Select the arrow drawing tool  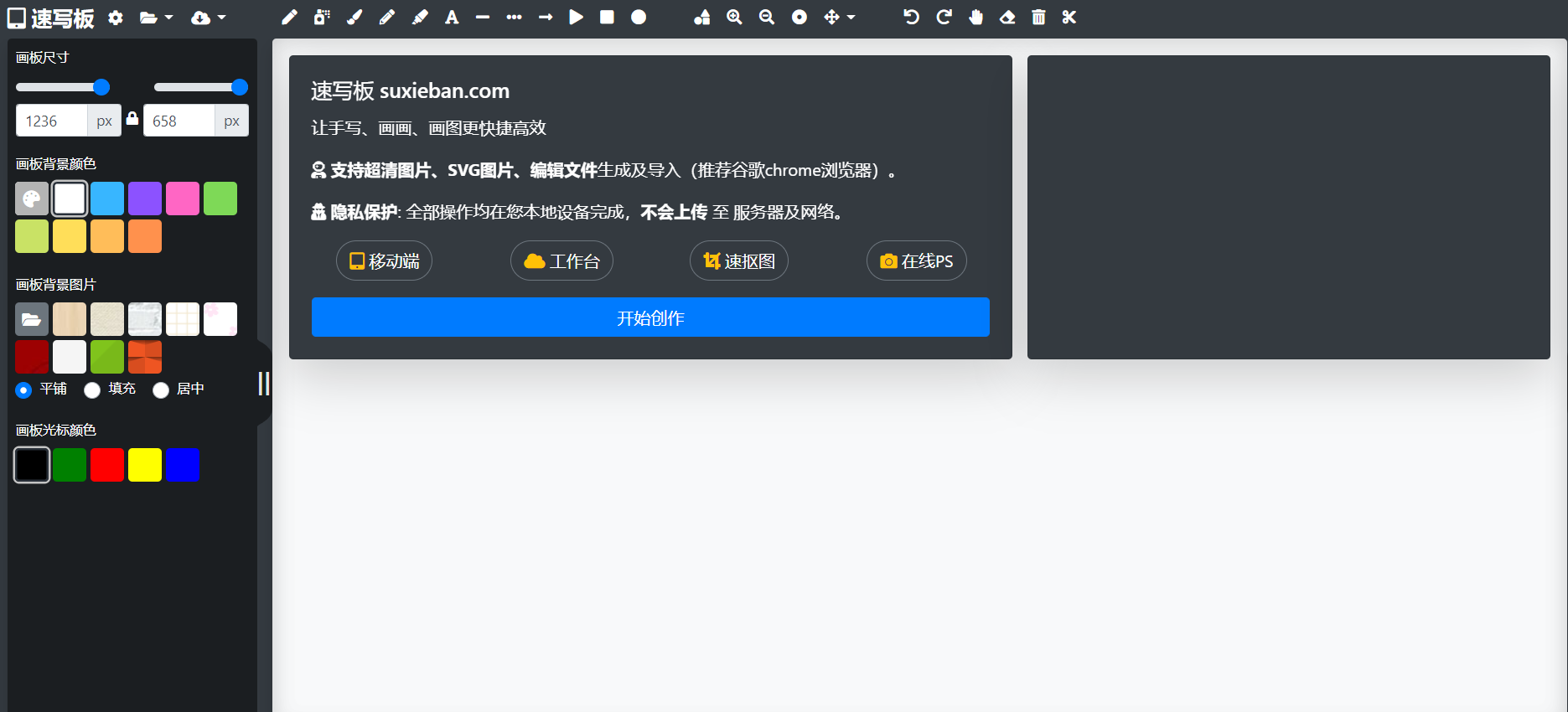pos(546,18)
